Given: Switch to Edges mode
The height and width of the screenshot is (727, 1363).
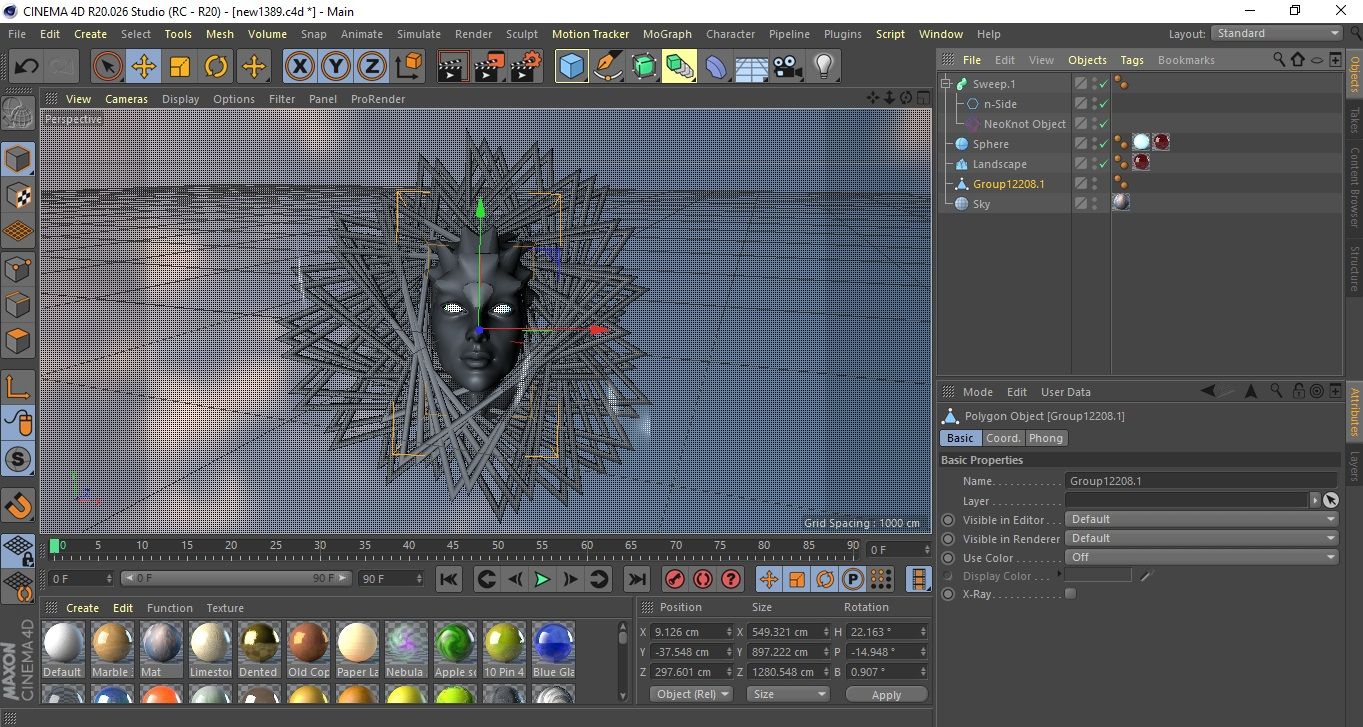Looking at the screenshot, I should (x=18, y=304).
